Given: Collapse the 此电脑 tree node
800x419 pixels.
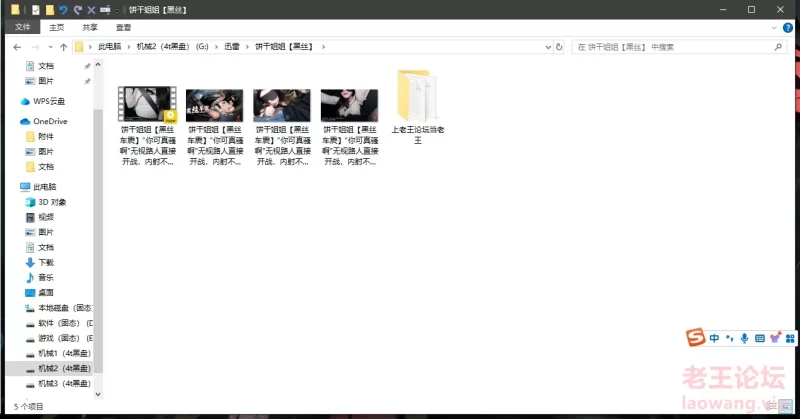Looking at the screenshot, I should (13, 186).
